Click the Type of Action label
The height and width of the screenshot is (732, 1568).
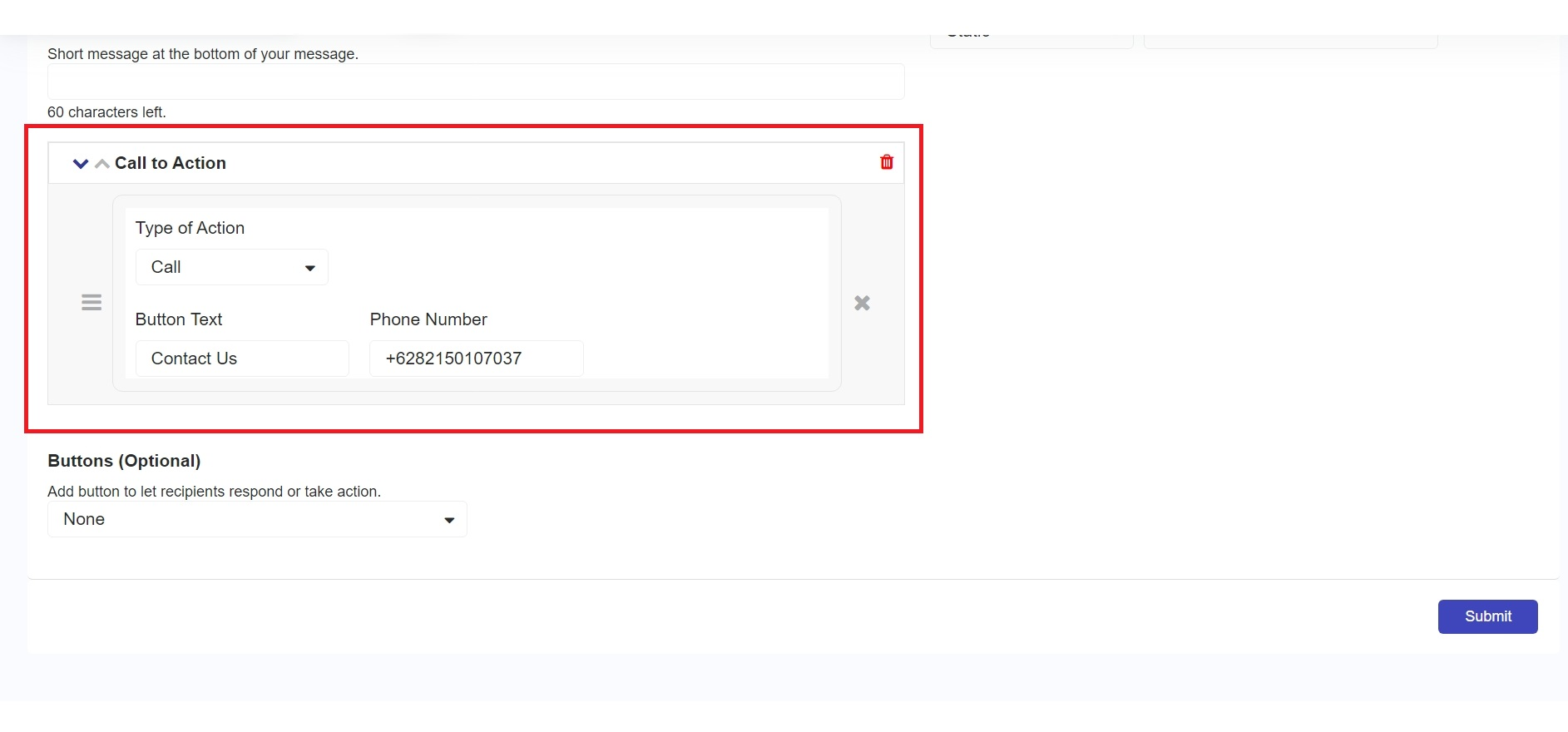(x=190, y=228)
